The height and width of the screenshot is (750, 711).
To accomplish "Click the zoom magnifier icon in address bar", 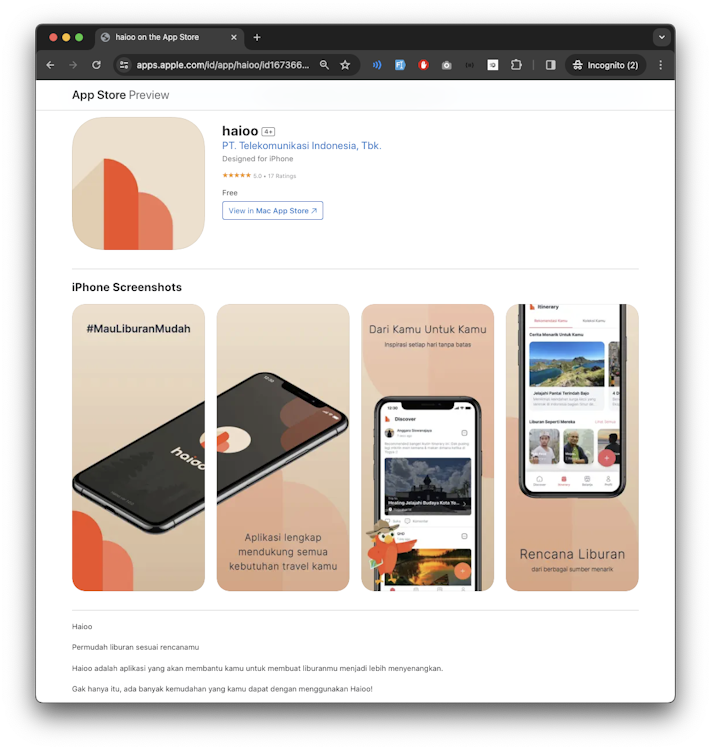I will [324, 65].
